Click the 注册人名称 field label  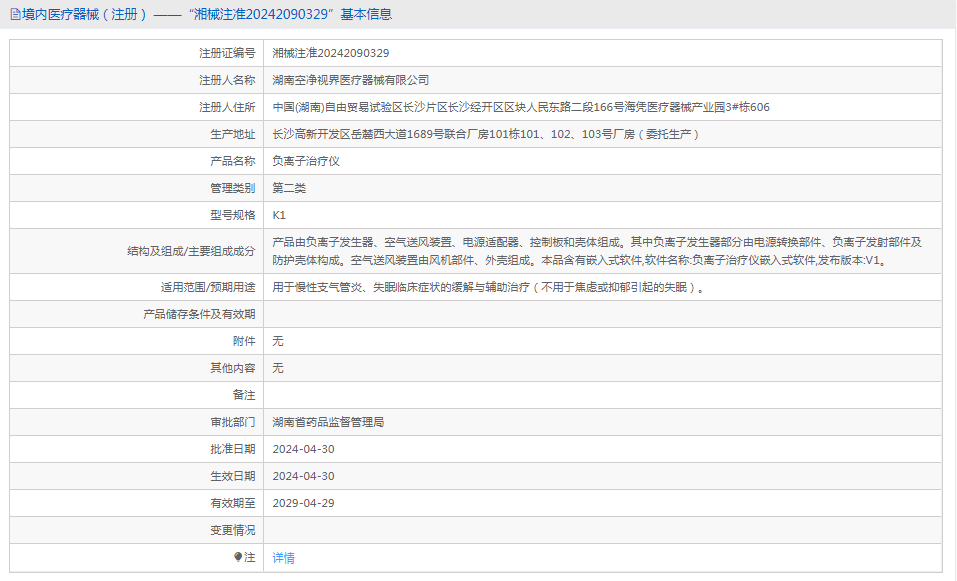(227, 80)
